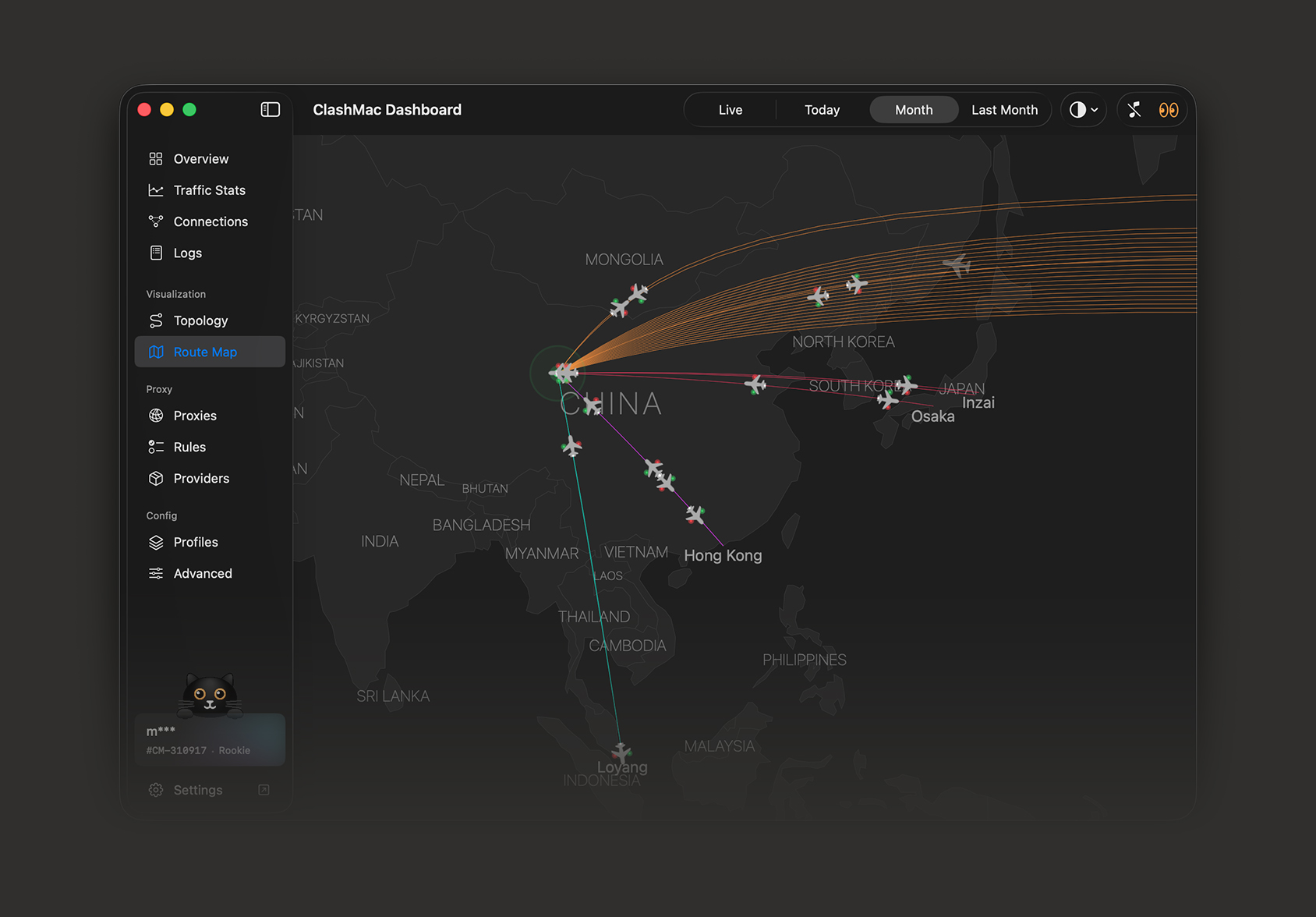Click the Loyang map label
Image resolution: width=1316 pixels, height=917 pixels.
coord(622,767)
